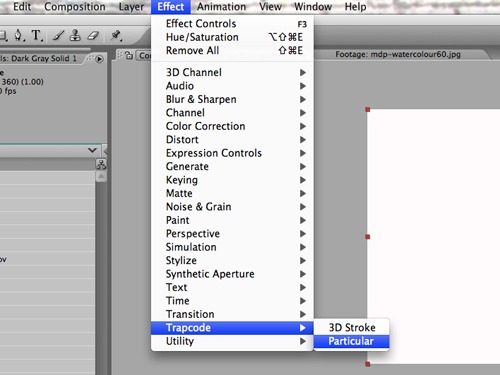Screen dimensions: 500x375
Task: Click the top-left red layer handle
Action: pyautogui.click(x=368, y=109)
